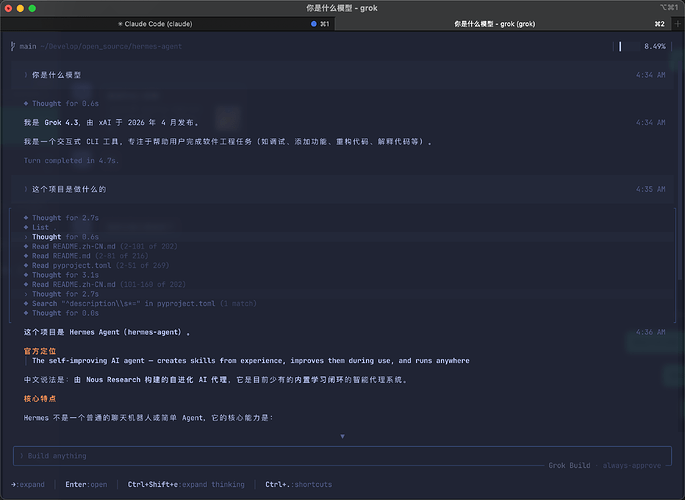Viewport: 685px width, 500px height.
Task: Focus the 'Build anything' input field
Action: pyautogui.click(x=342, y=456)
